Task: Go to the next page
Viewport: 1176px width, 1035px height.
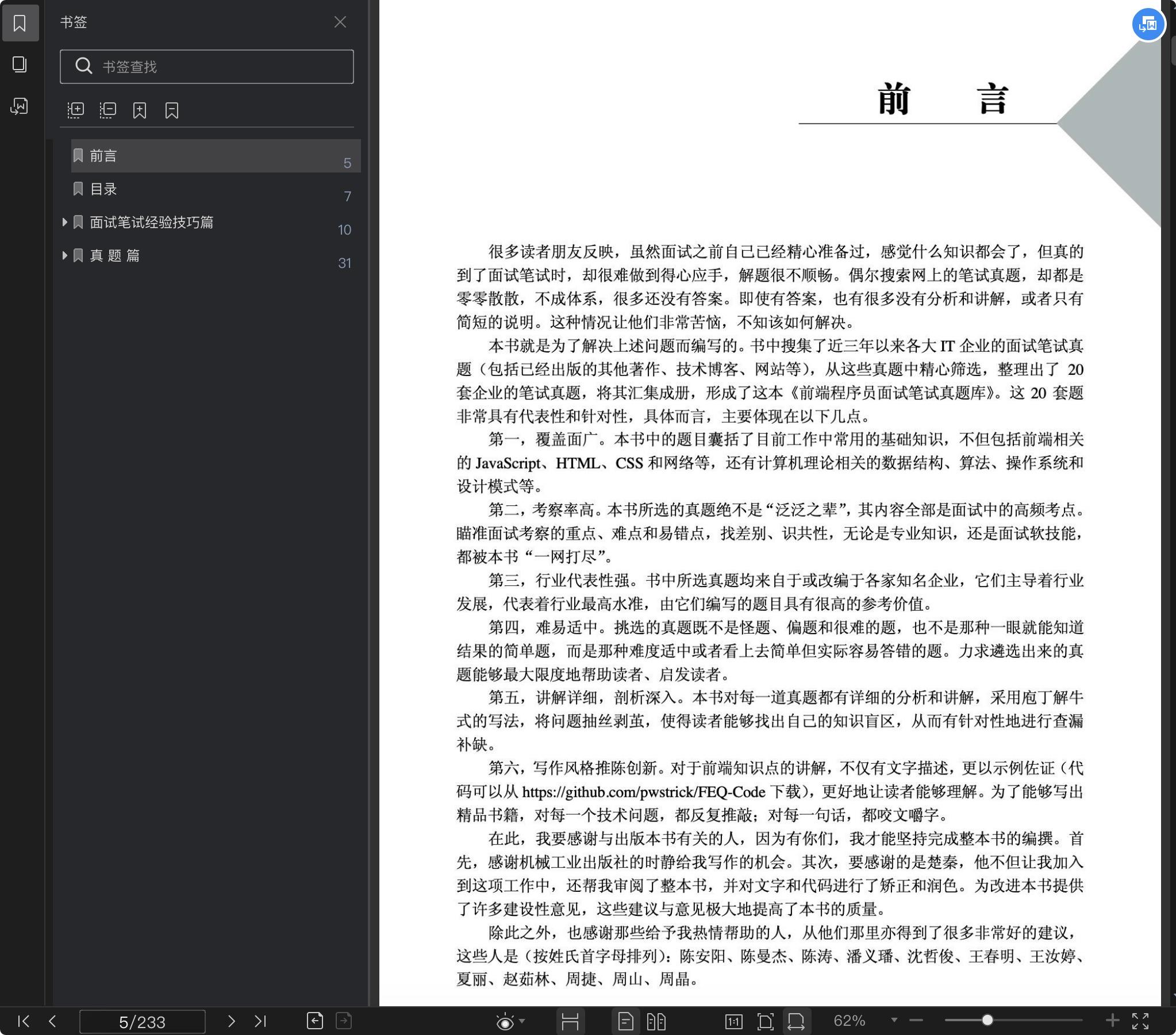Action: [x=231, y=1021]
